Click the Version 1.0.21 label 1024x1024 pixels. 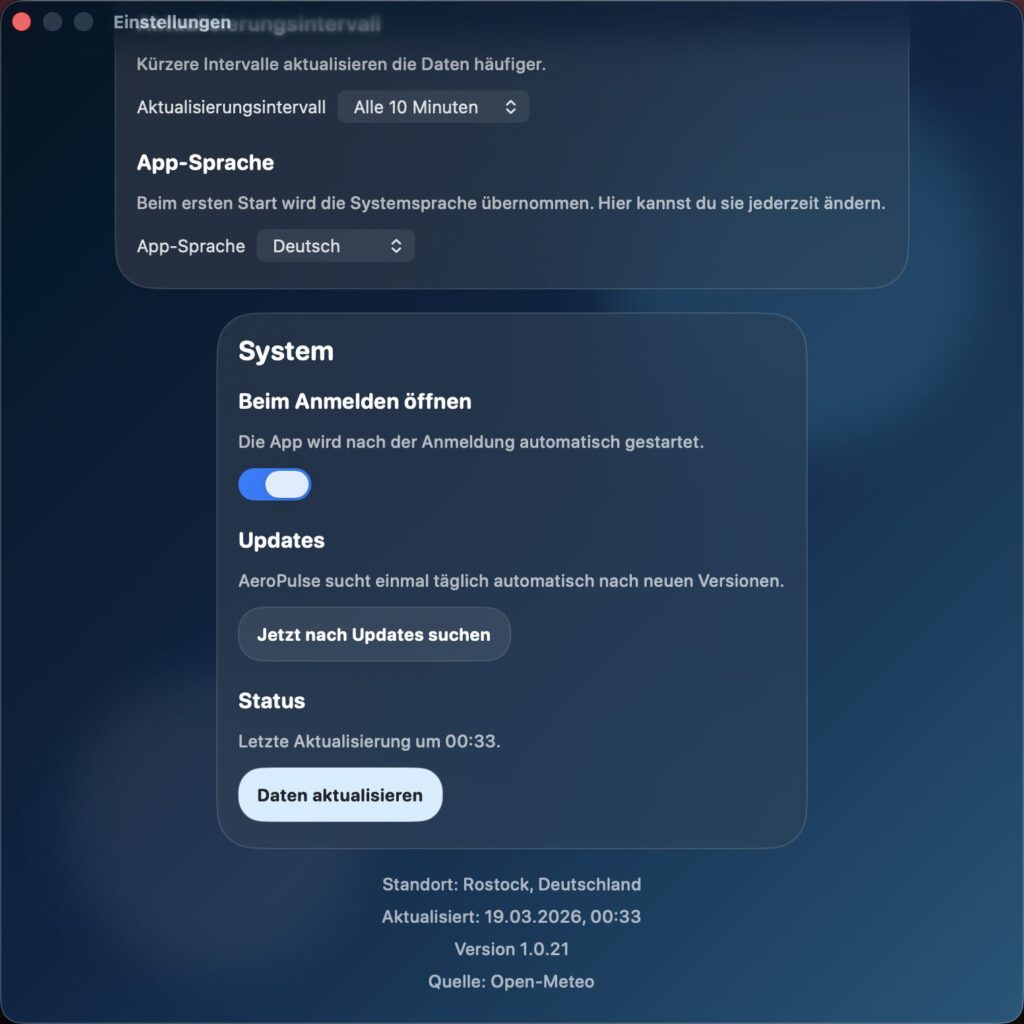point(511,948)
